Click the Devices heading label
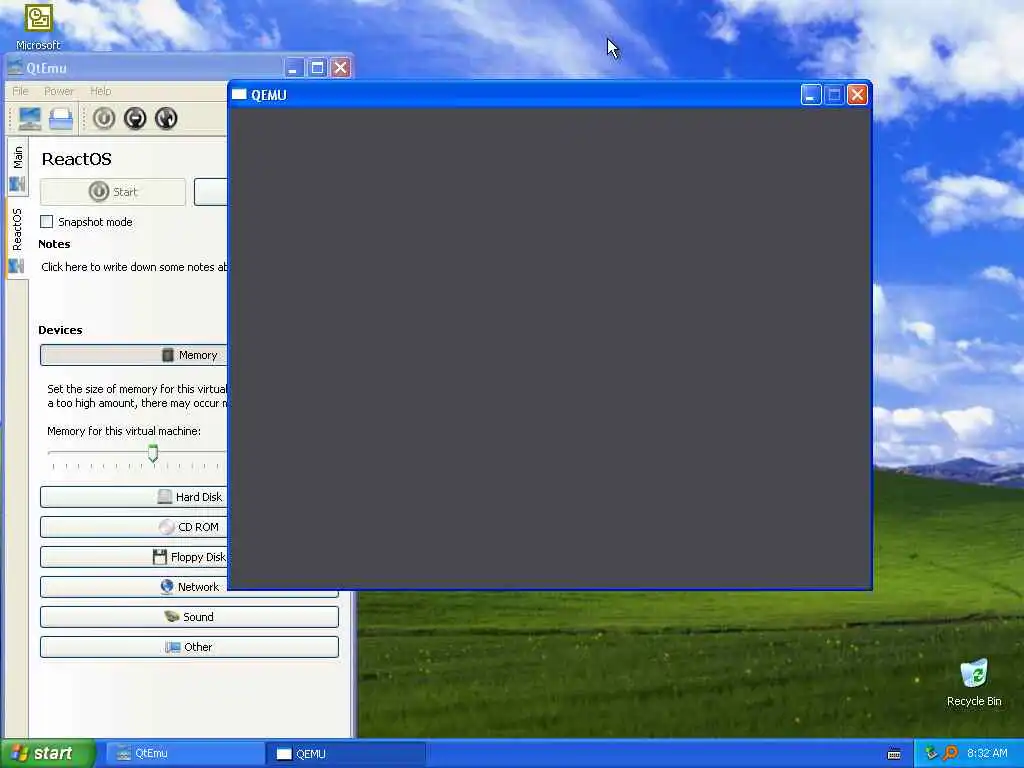This screenshot has width=1024, height=768. pos(60,330)
